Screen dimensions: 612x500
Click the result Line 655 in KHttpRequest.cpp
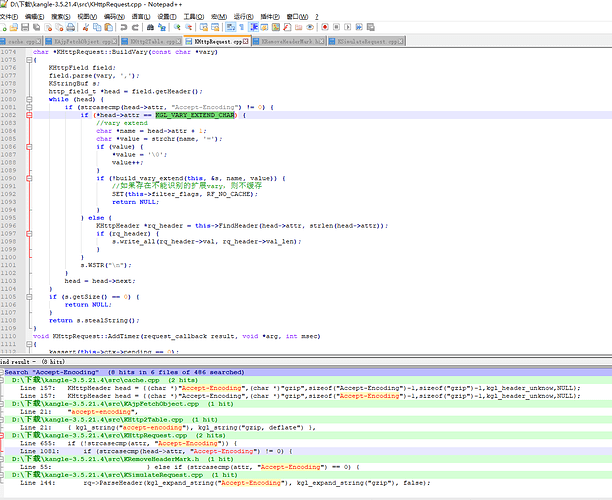(x=129, y=443)
